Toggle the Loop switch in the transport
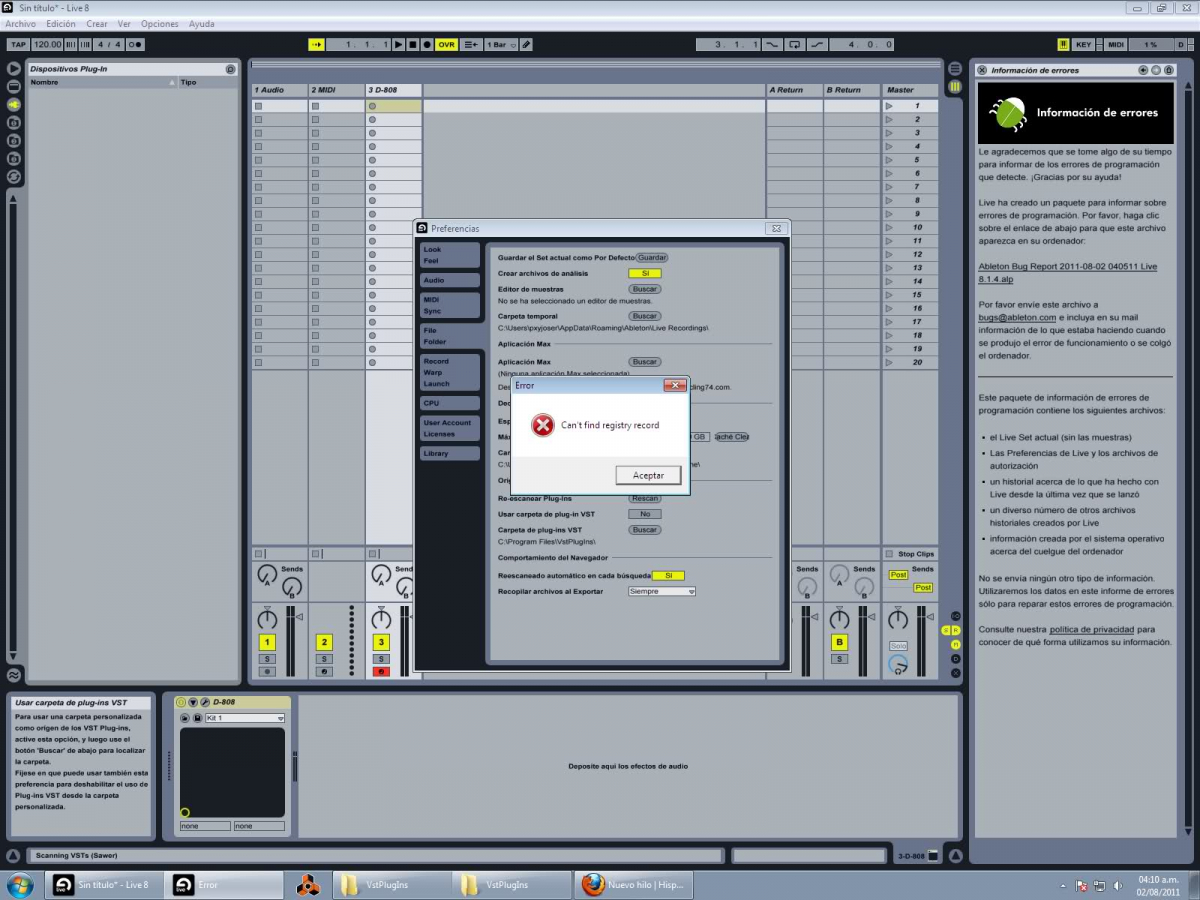Image resolution: width=1200 pixels, height=900 pixels. pos(795,44)
